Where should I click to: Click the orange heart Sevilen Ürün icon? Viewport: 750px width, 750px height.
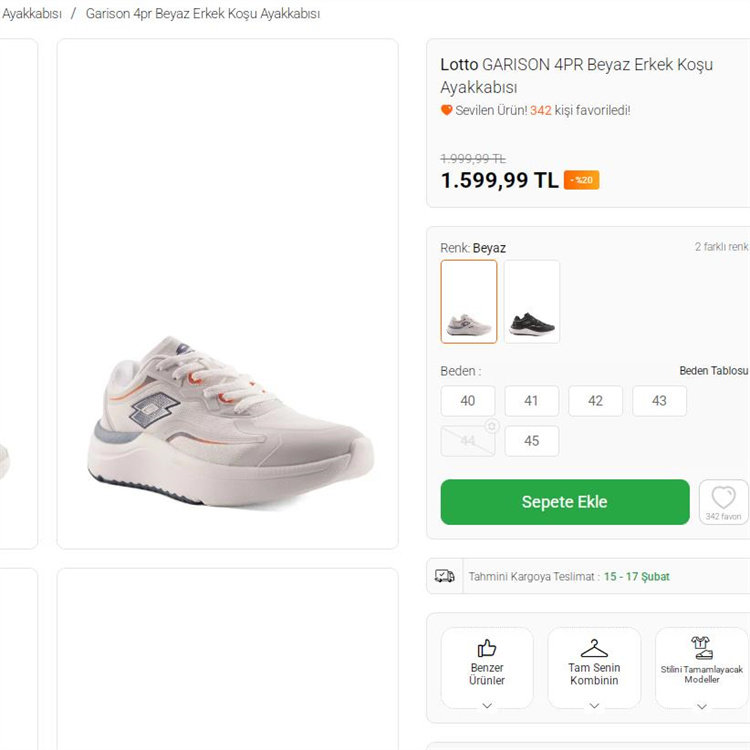point(447,110)
